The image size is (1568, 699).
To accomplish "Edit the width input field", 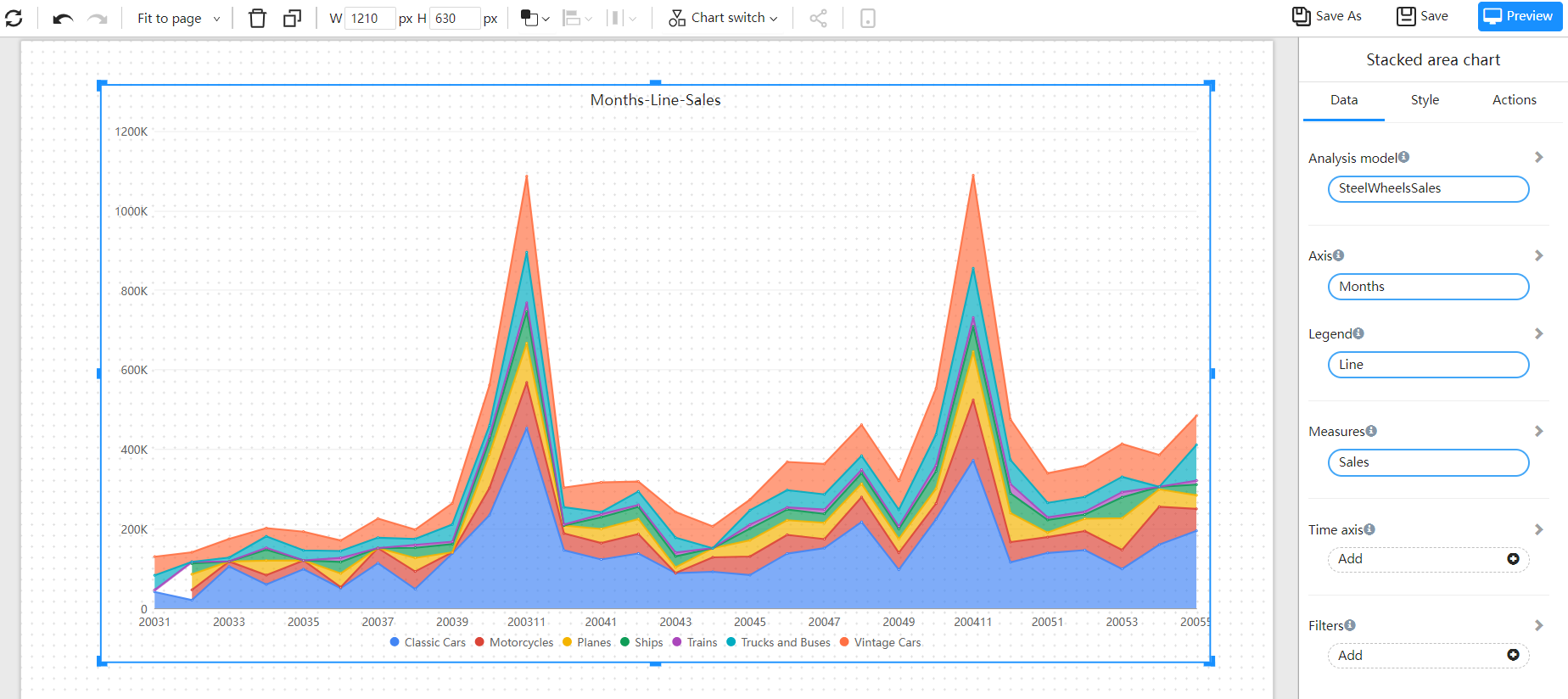I will 370,18.
